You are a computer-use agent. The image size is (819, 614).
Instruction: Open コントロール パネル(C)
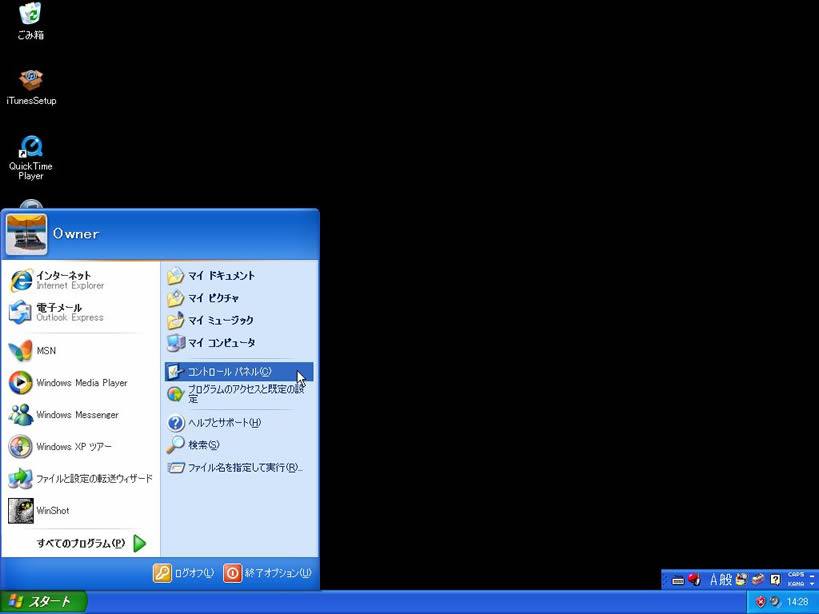tap(239, 372)
